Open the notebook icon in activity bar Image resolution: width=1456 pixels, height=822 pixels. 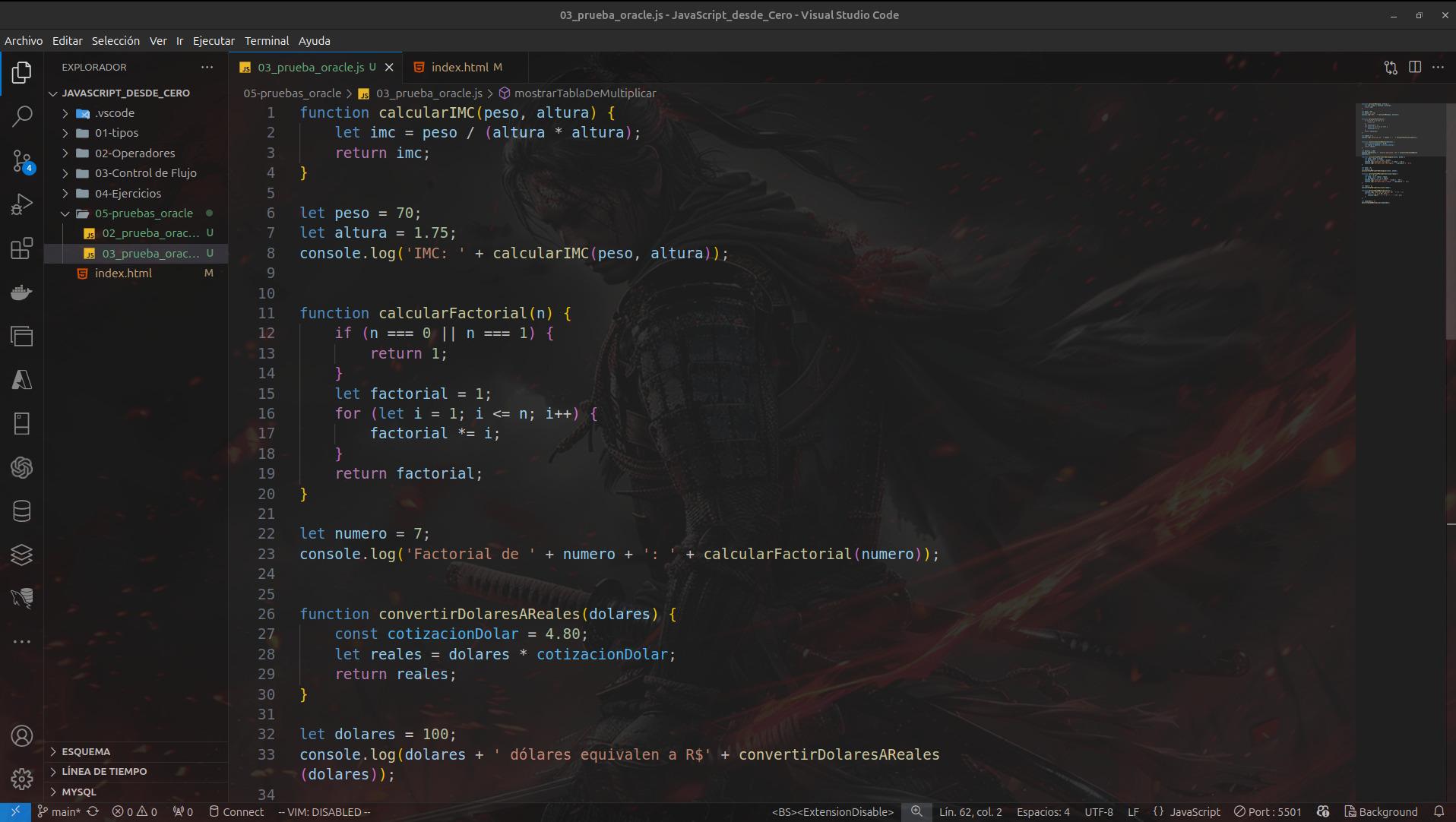pyautogui.click(x=22, y=424)
